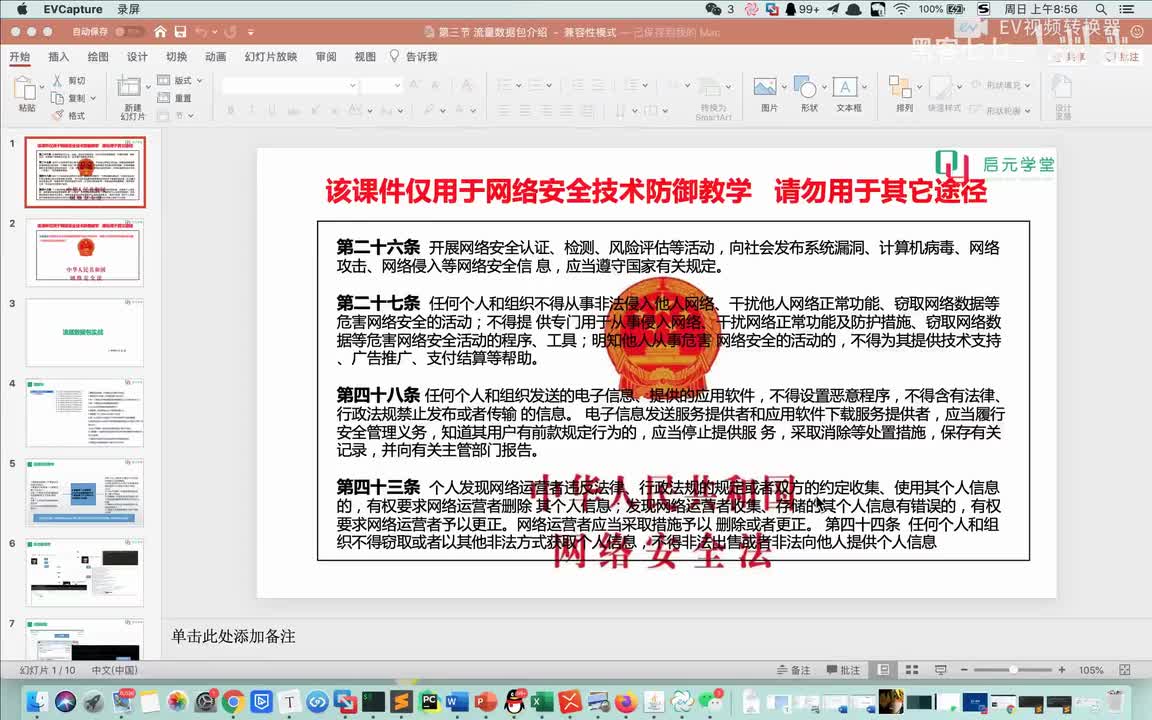Click the Reset (重置) slide icon

163,98
